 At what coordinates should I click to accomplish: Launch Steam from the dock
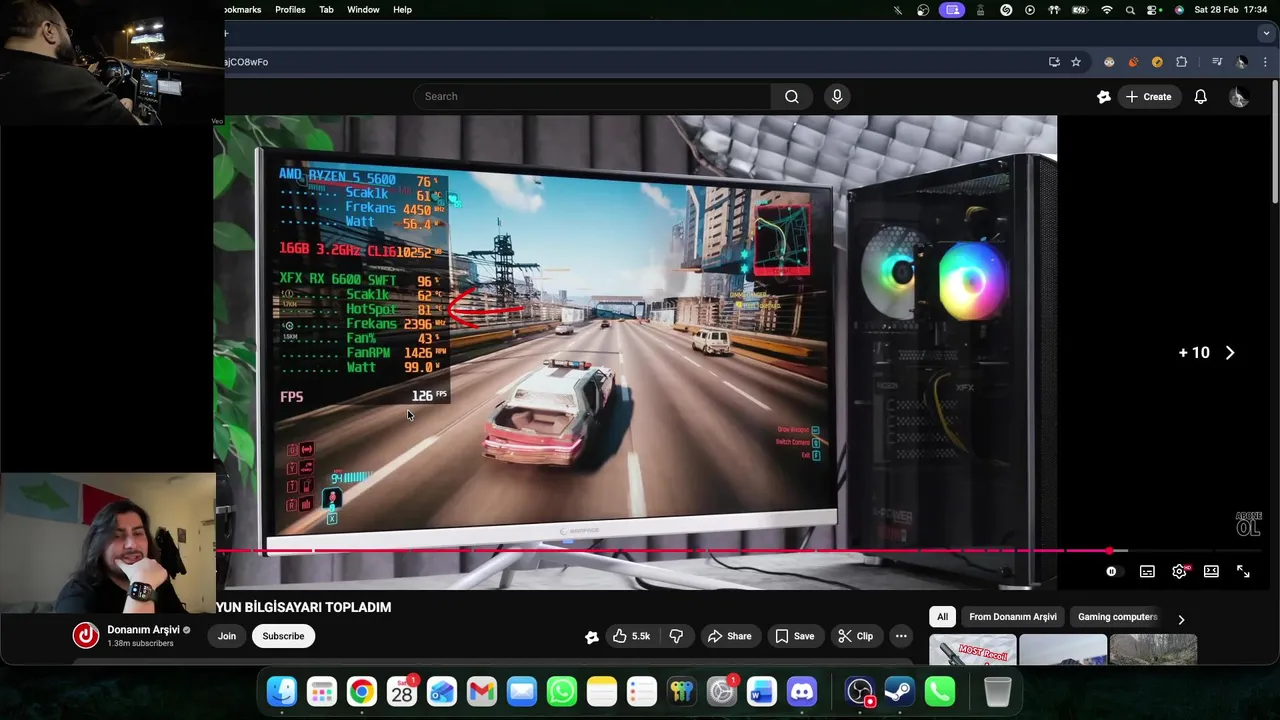[899, 691]
